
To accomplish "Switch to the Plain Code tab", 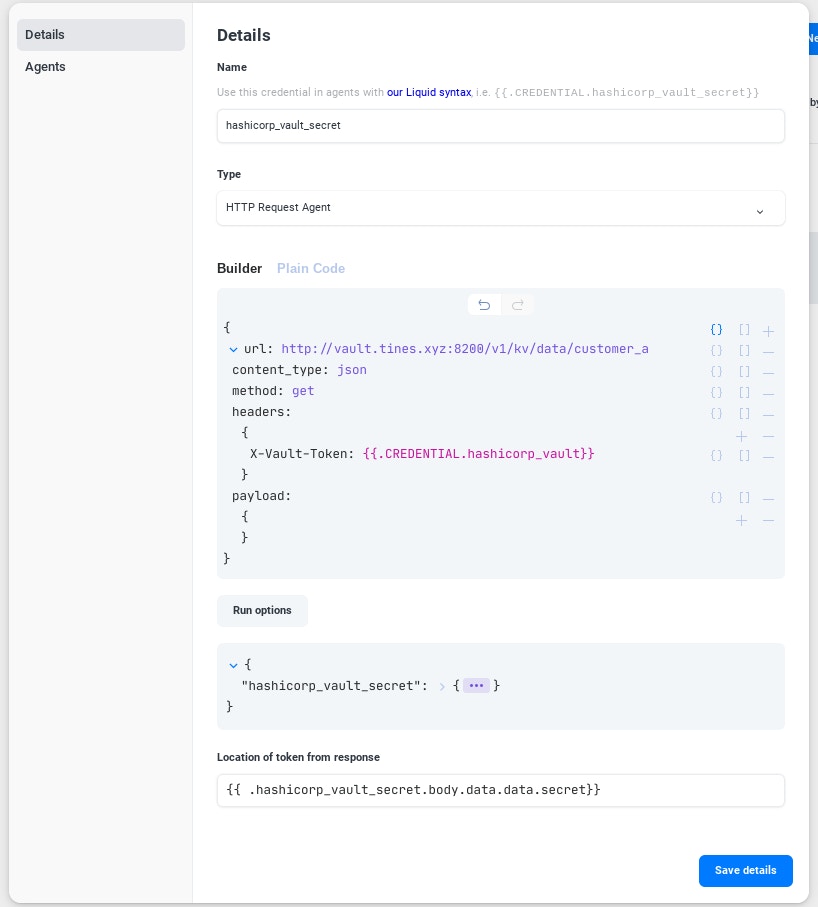I will [x=311, y=268].
